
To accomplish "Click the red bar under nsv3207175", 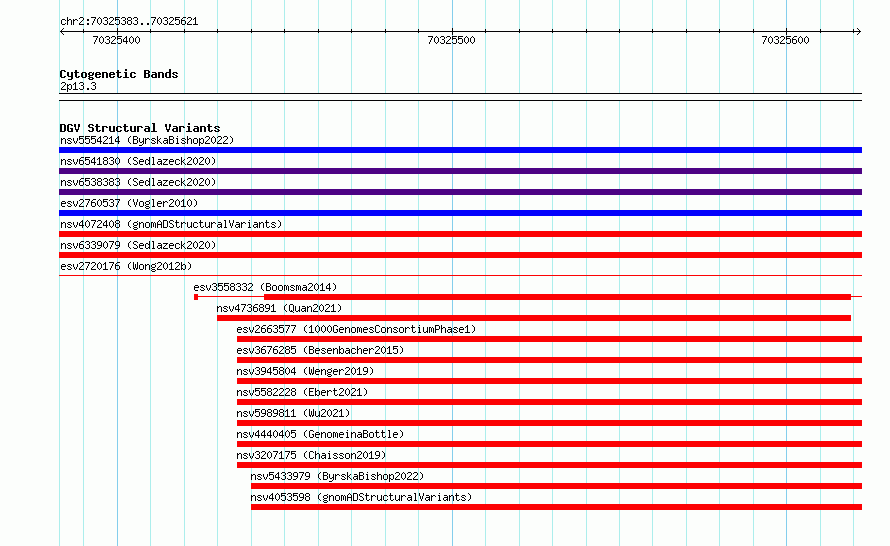I will pos(549,465).
